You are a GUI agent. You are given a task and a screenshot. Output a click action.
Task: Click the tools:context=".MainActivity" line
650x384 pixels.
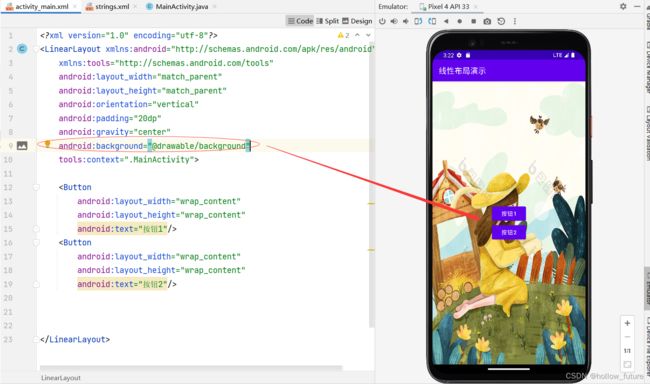click(x=129, y=160)
